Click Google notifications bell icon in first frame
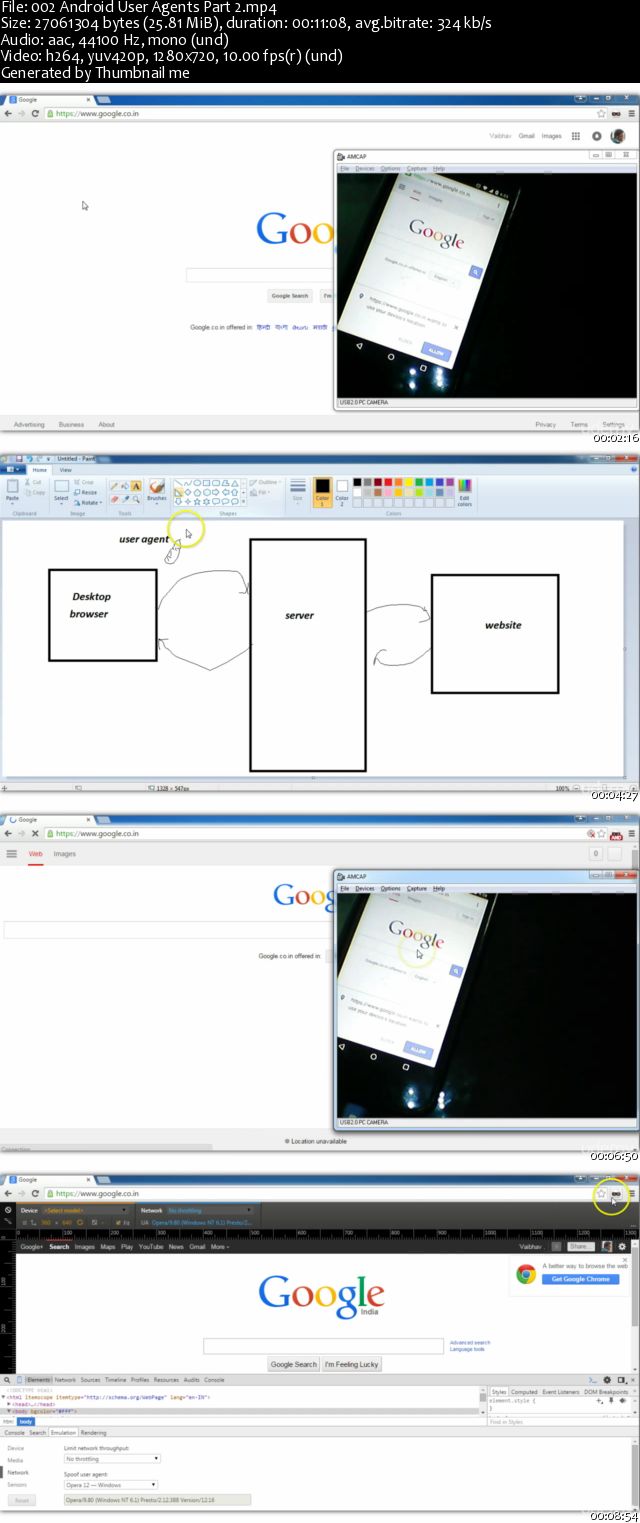640x1523 pixels. pyautogui.click(x=597, y=136)
